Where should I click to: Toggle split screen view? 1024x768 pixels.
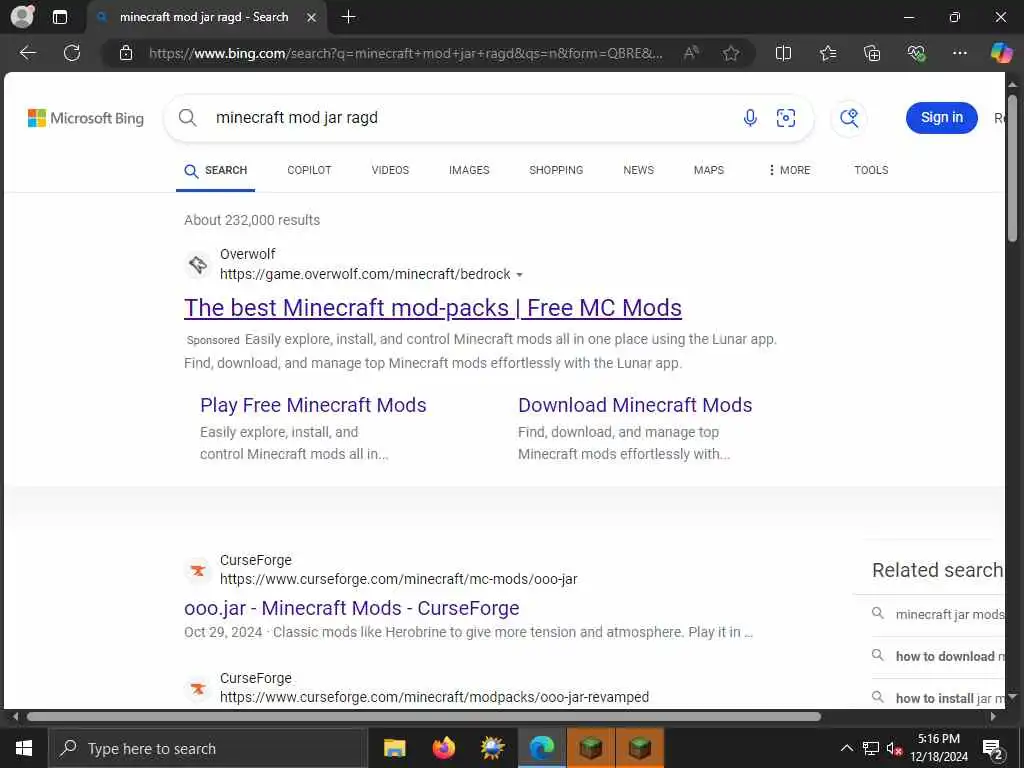[x=783, y=53]
